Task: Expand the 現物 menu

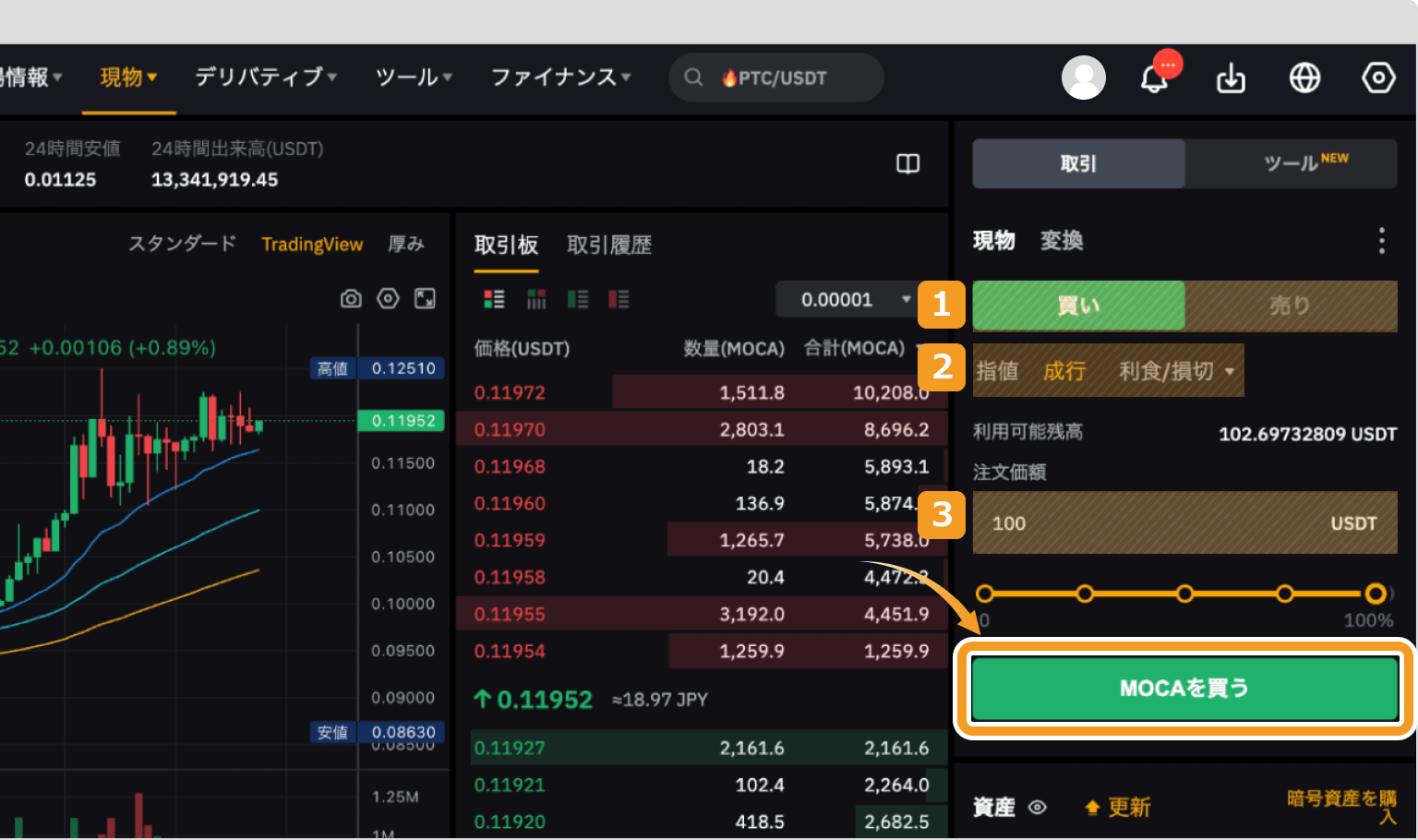Action: pyautogui.click(x=128, y=78)
